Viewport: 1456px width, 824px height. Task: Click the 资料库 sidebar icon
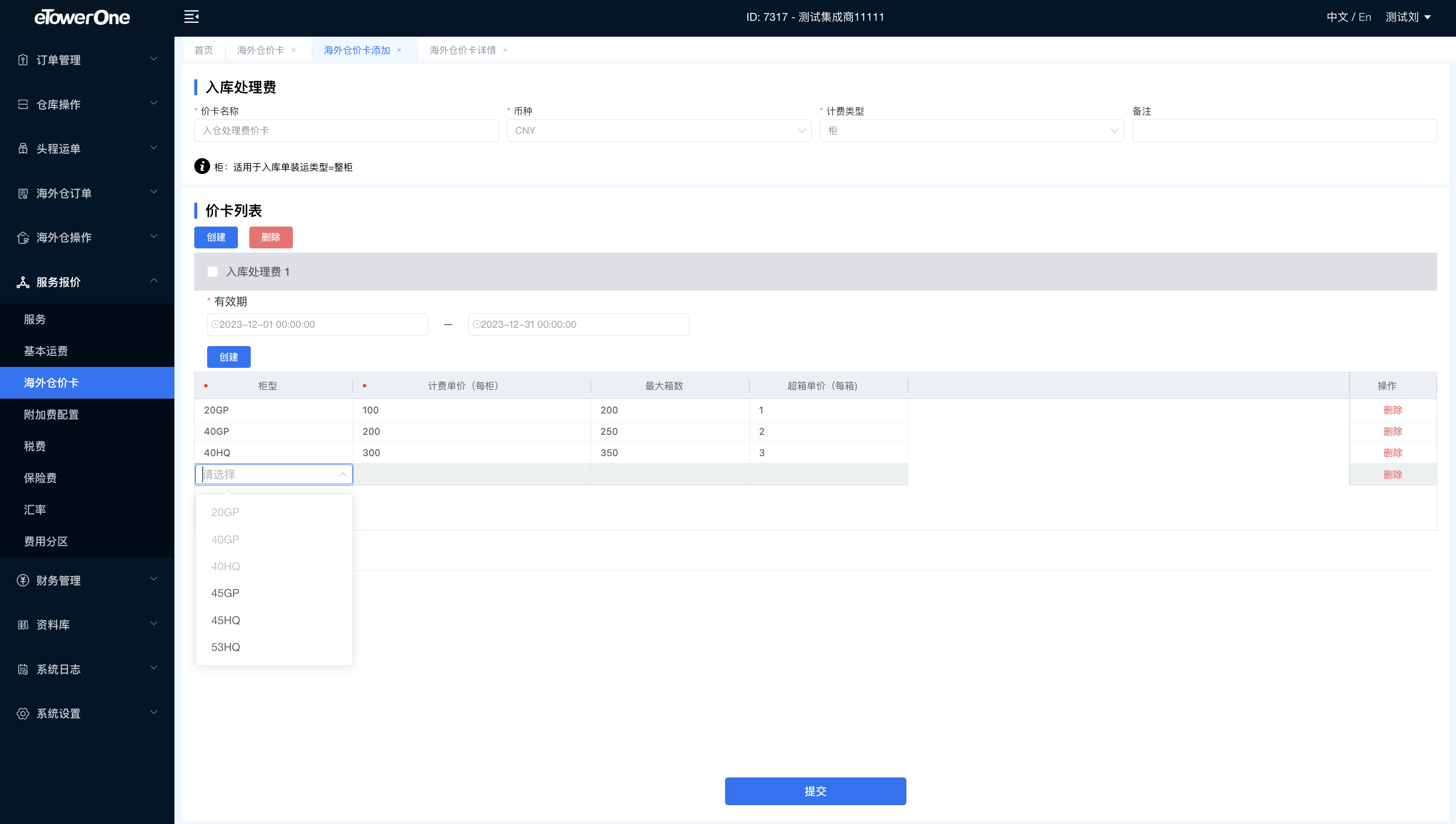pos(23,625)
